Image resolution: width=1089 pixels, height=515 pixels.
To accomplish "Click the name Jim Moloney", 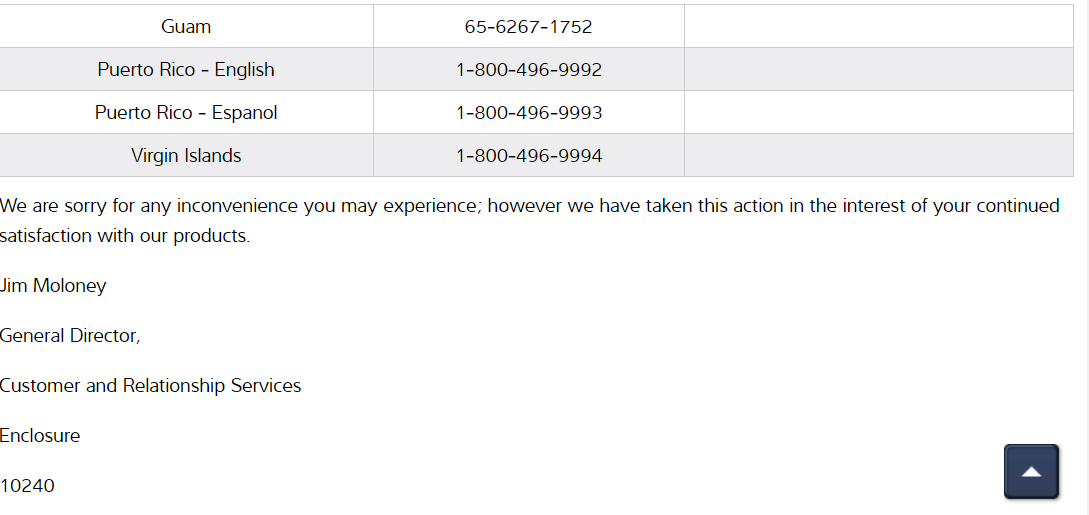I will click(53, 286).
